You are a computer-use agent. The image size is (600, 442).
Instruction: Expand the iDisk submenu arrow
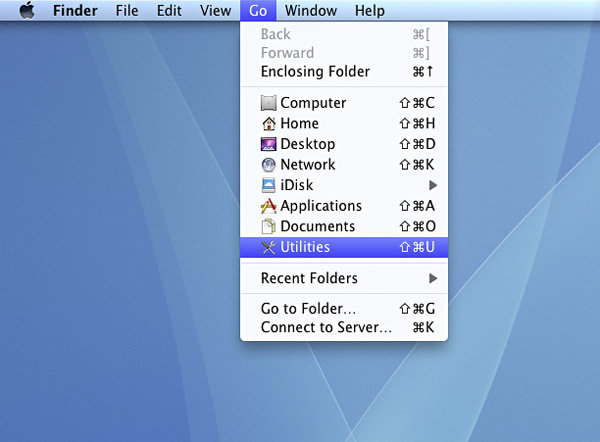point(433,185)
